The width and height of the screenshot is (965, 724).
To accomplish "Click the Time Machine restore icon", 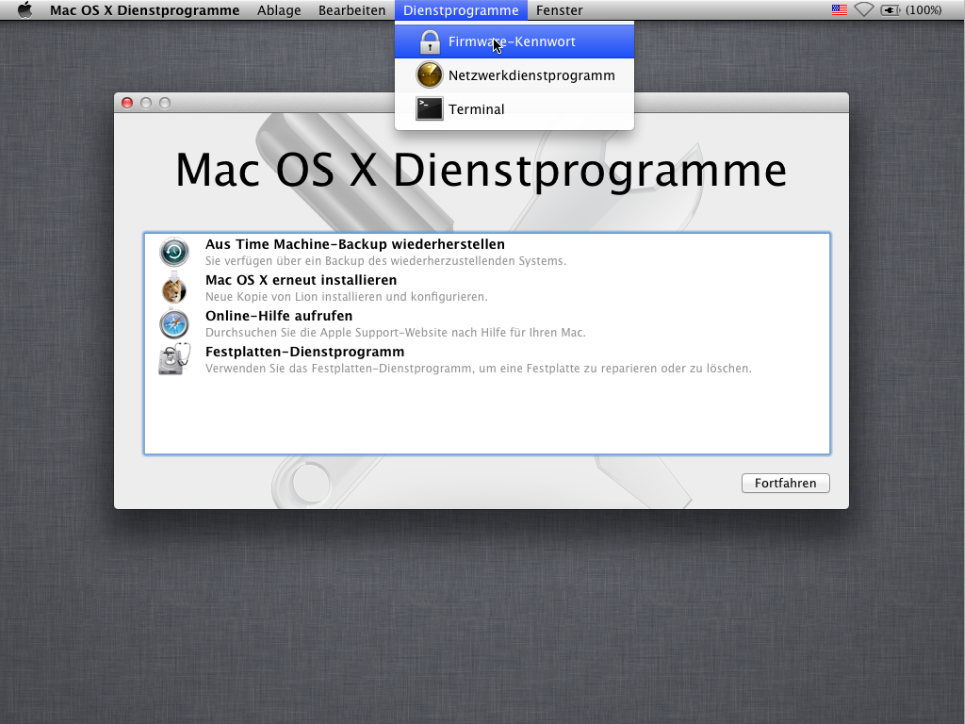I will point(174,252).
